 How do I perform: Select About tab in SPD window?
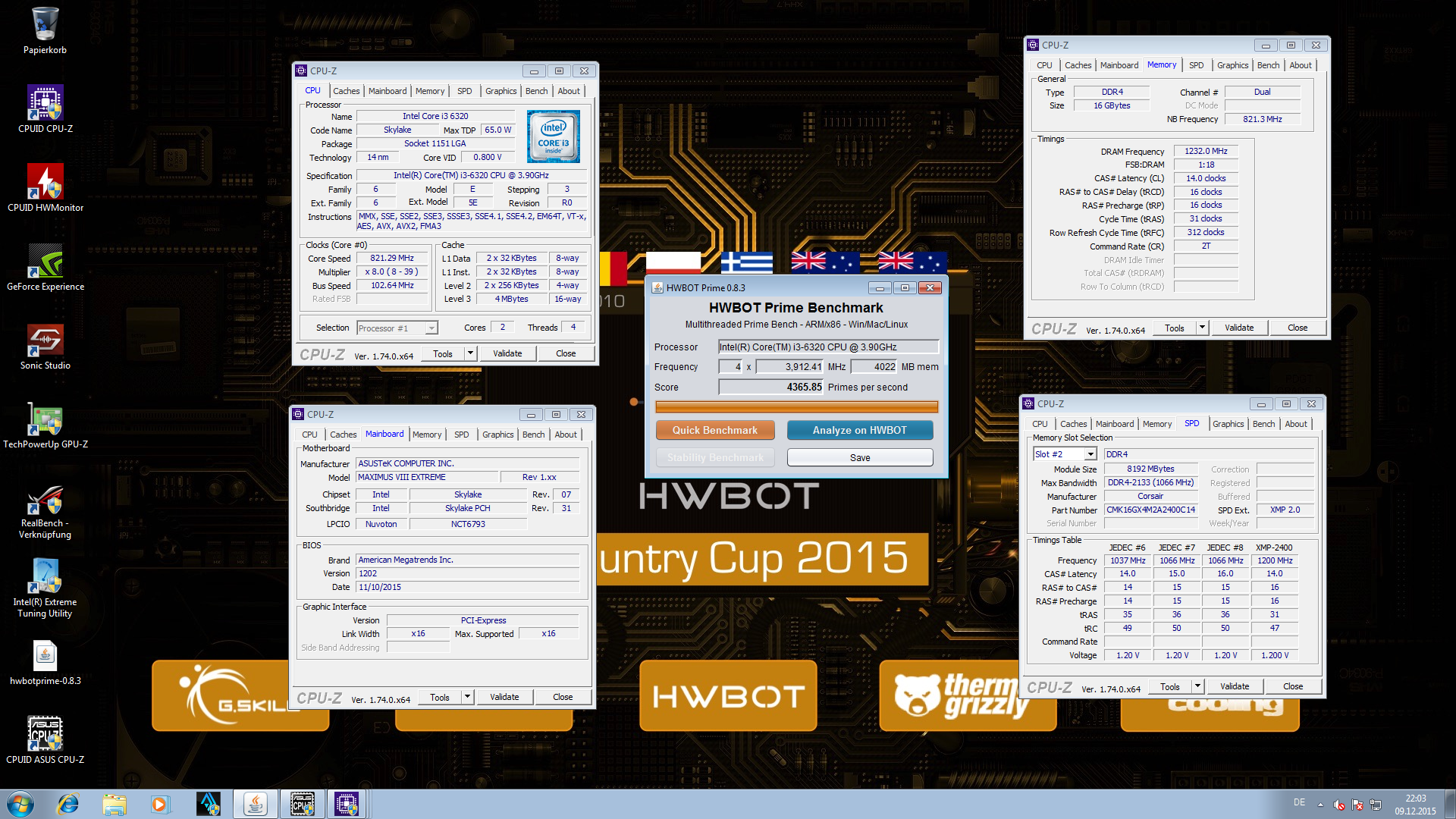1296,424
